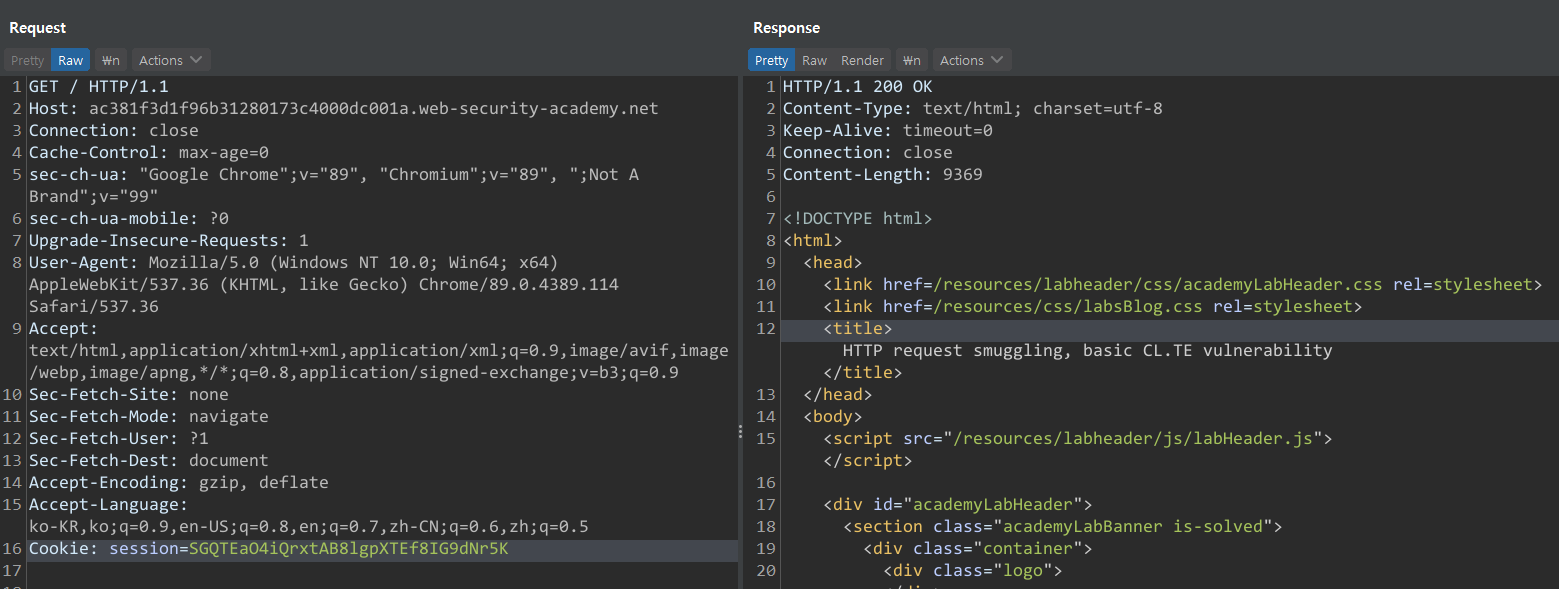This screenshot has width=1559, height=589.
Task: Select the Pretty tab in Response panel
Action: [771, 60]
